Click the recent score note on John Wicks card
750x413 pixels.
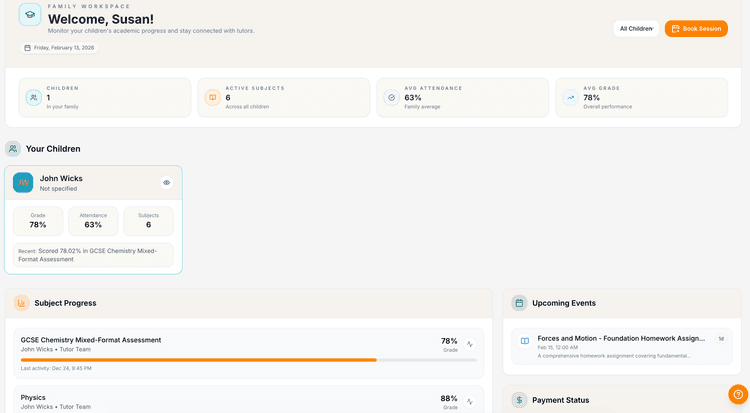(x=93, y=255)
